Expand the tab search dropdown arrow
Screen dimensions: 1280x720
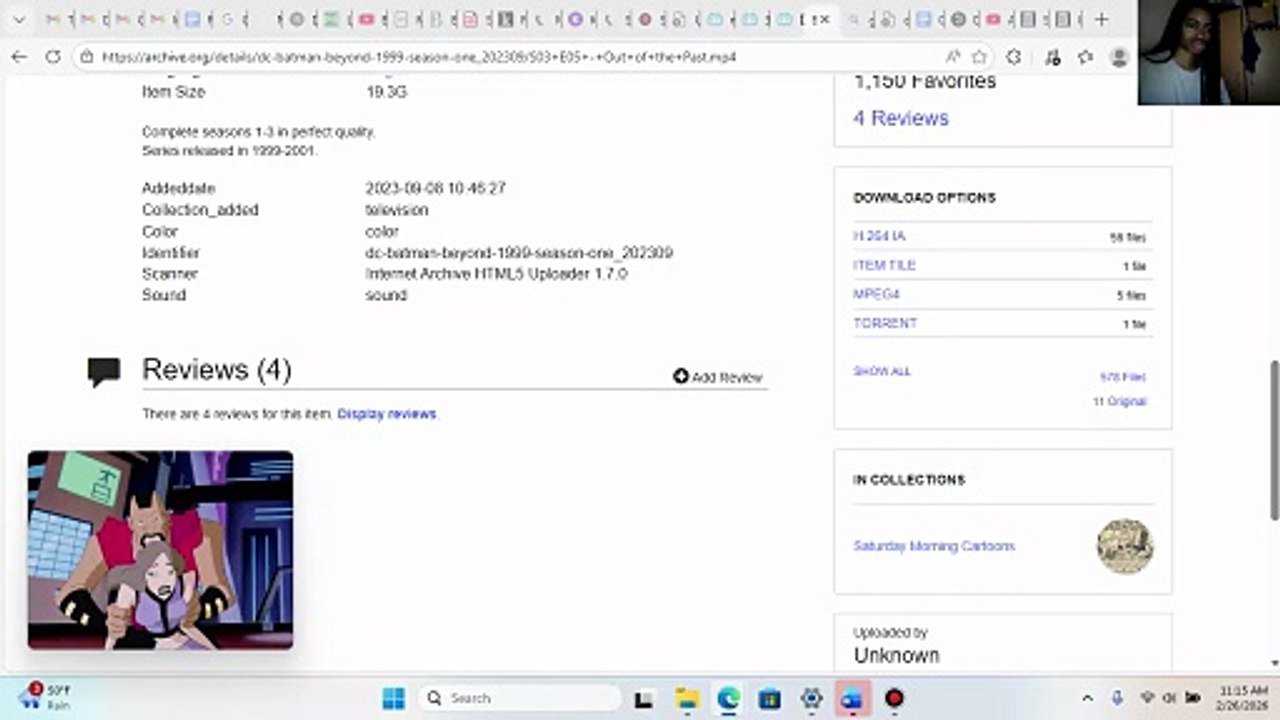pyautogui.click(x=18, y=19)
